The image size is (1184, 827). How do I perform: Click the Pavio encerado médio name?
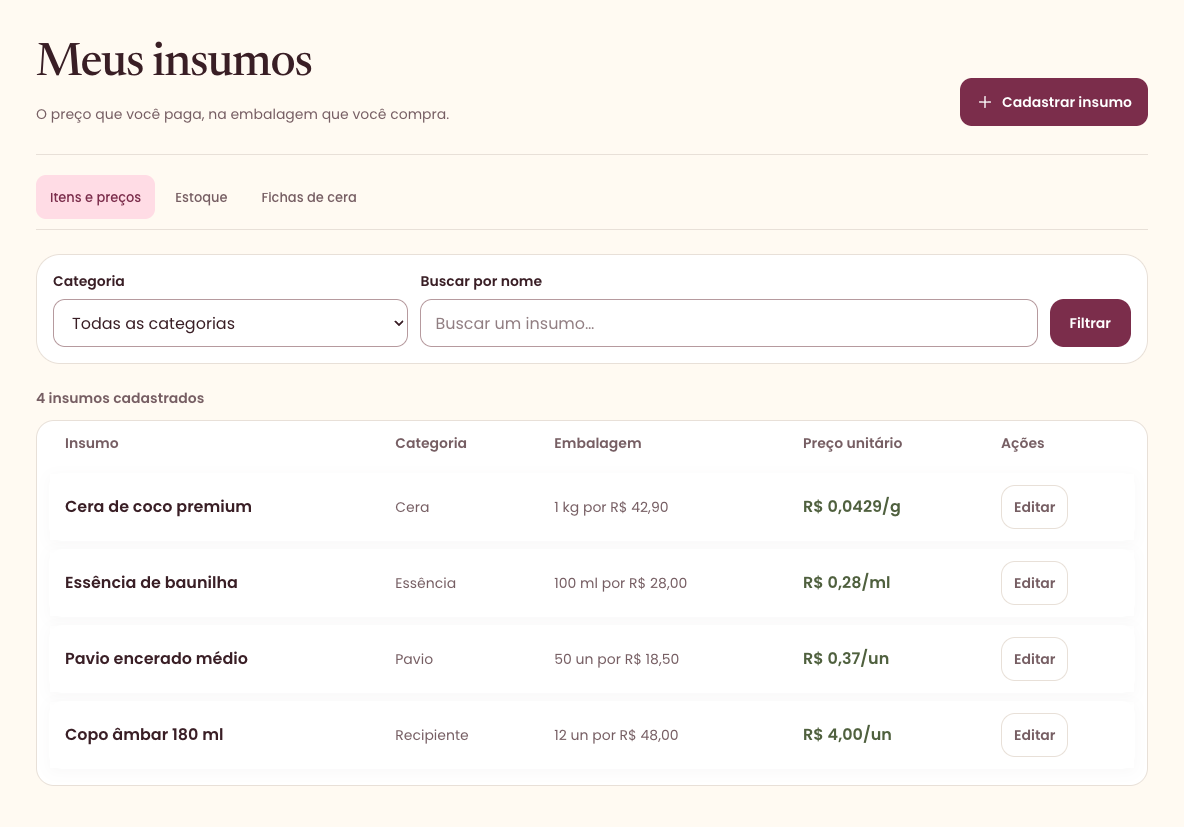point(156,659)
